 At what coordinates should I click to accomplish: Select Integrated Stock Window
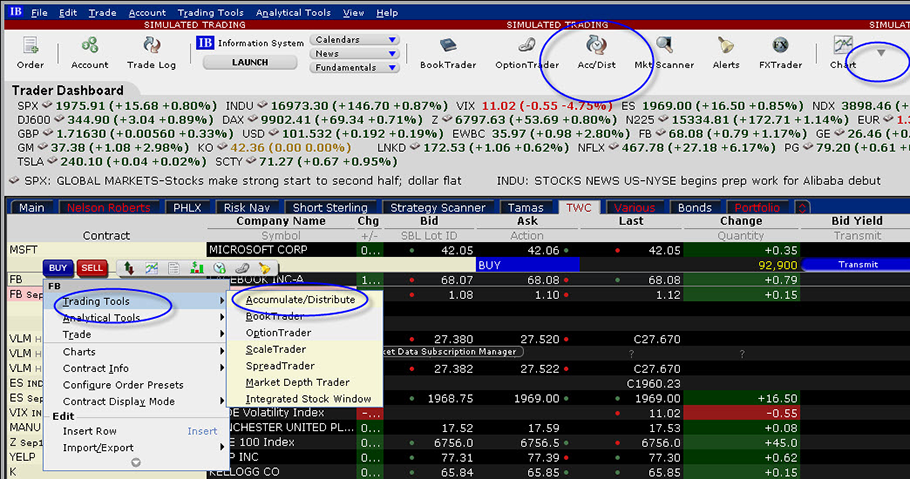(x=308, y=399)
